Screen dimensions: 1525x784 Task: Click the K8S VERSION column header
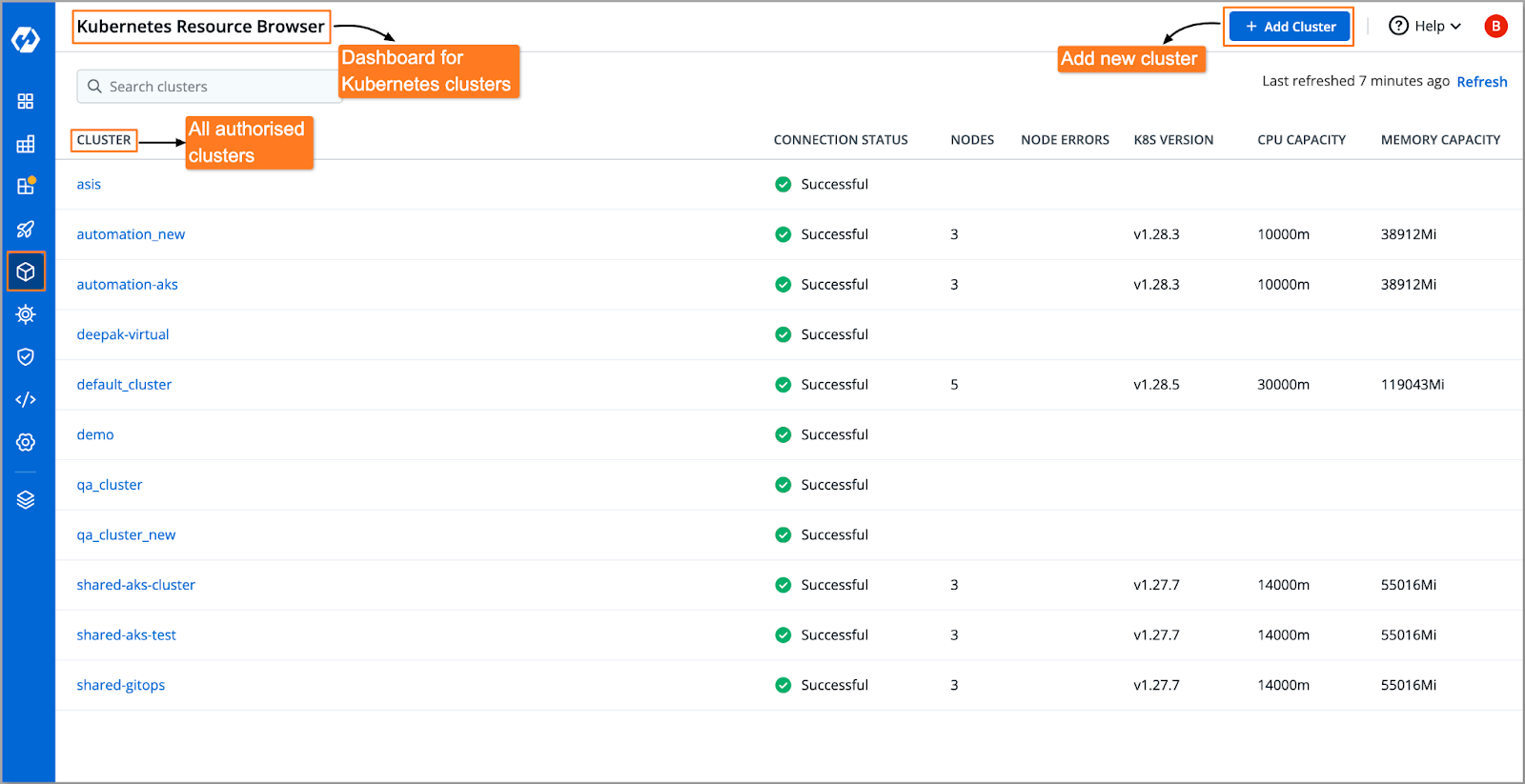click(1173, 140)
